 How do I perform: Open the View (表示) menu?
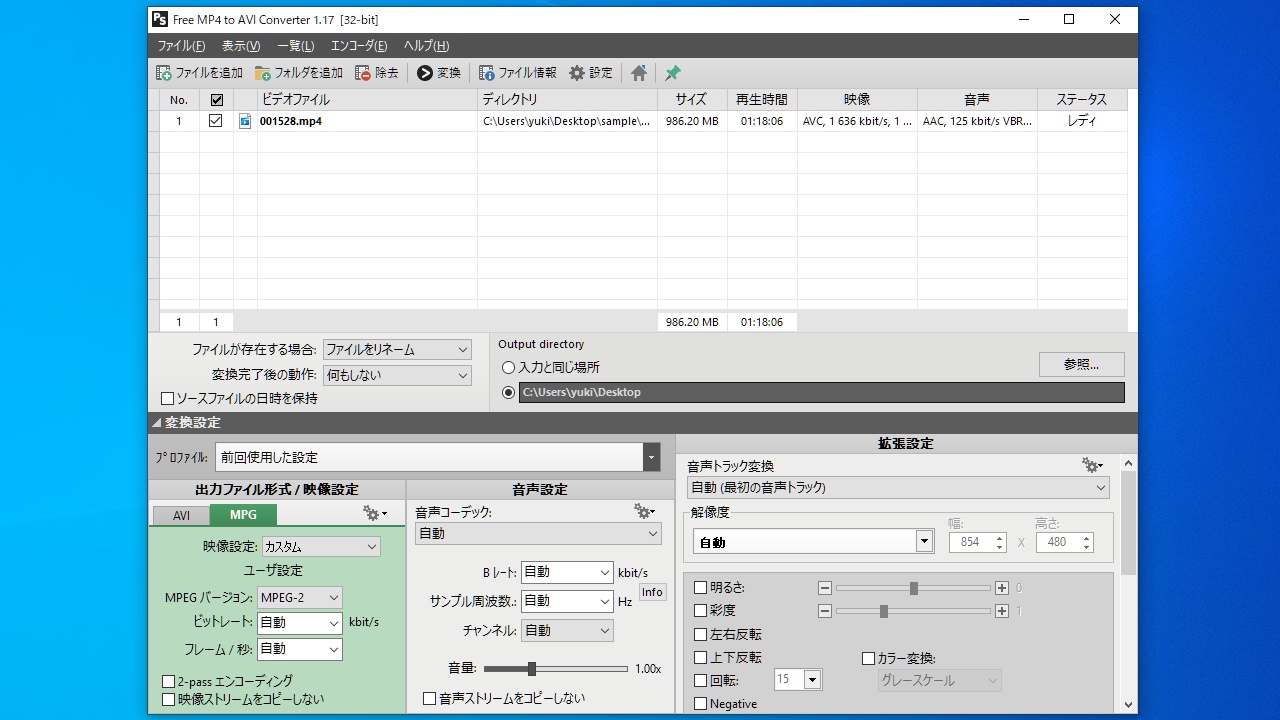click(240, 46)
